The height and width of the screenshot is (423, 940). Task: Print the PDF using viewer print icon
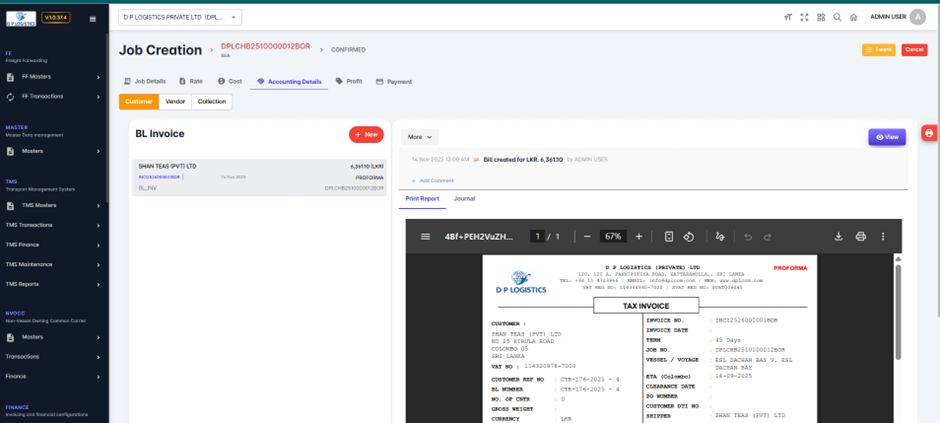pos(860,237)
